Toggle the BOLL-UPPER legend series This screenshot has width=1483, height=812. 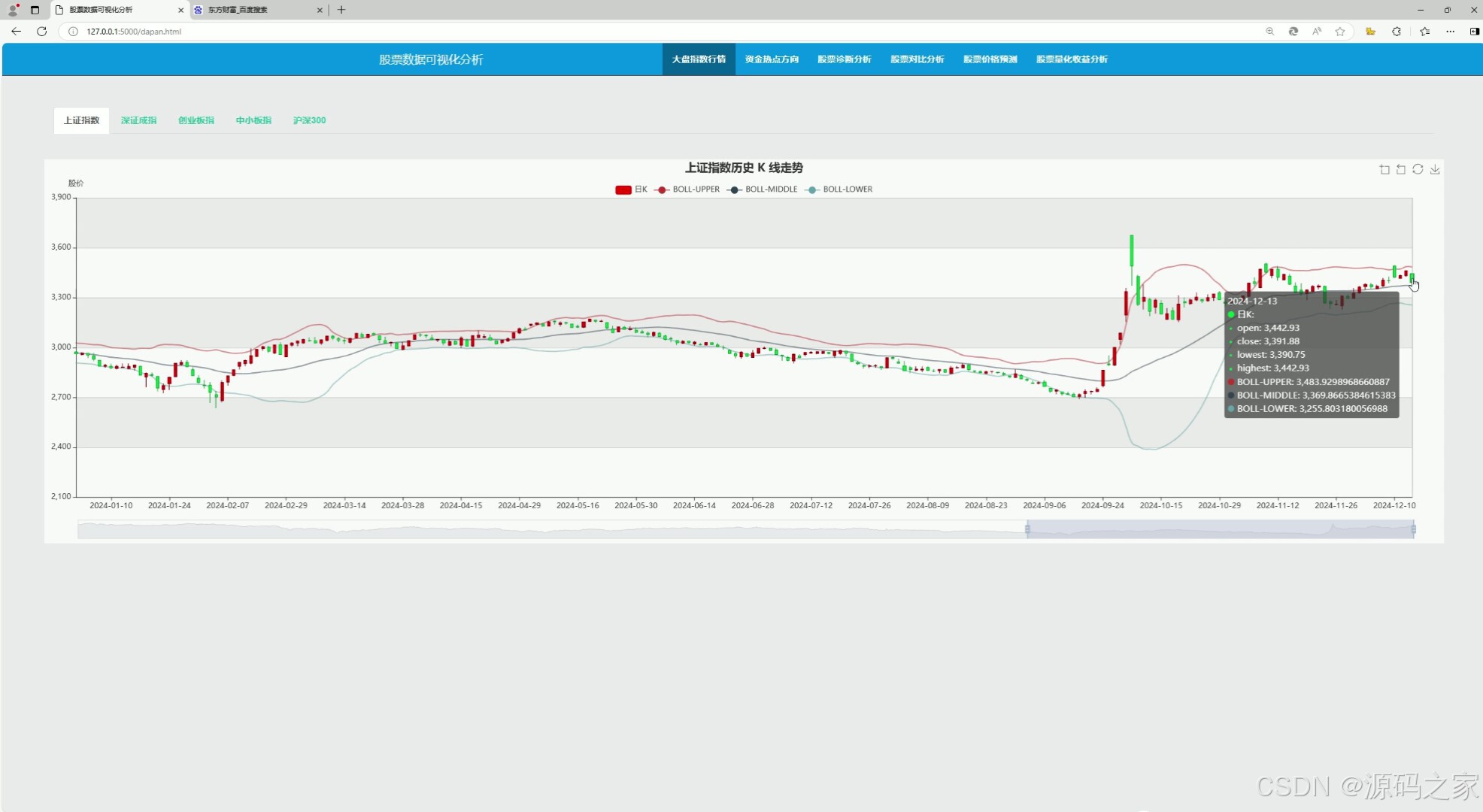coord(687,189)
